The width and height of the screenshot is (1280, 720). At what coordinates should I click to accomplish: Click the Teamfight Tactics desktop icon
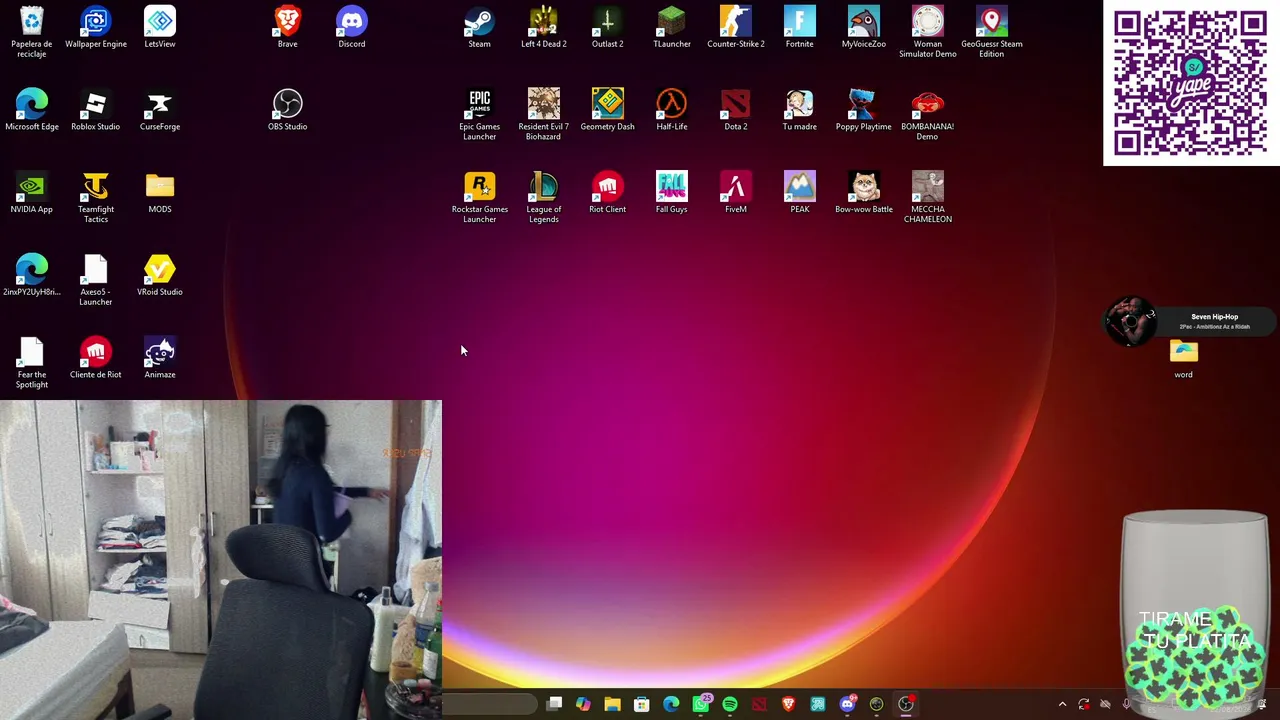pos(96,197)
